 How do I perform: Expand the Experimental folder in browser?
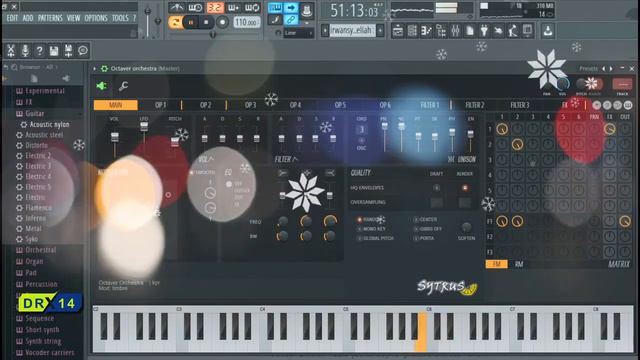41,91
